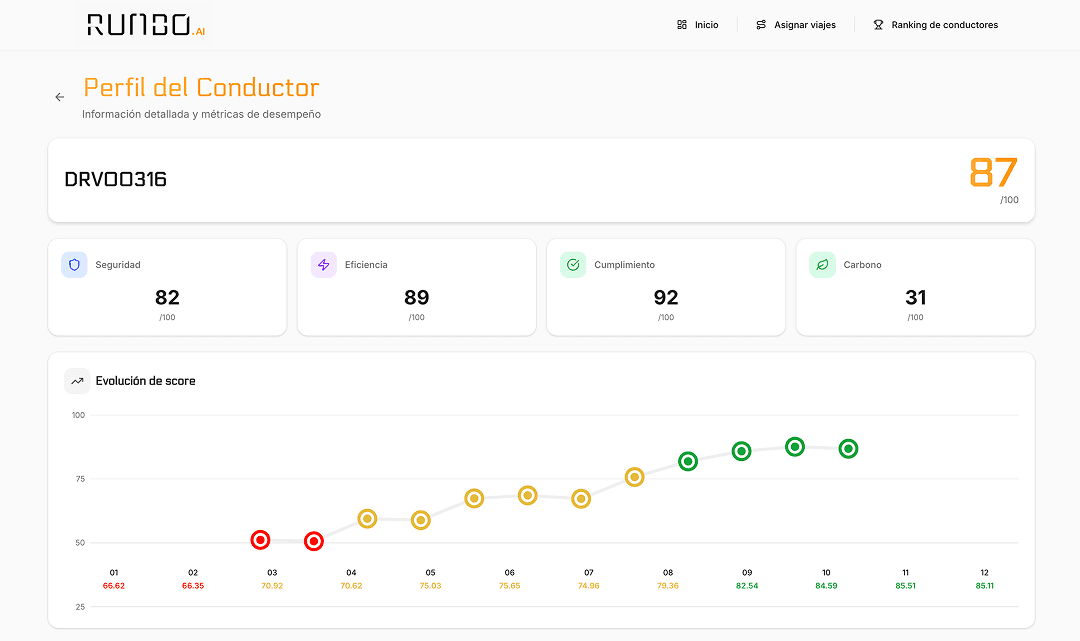Click the month 12 value 85.11
Screen dimensions: 1080x641
click(x=985, y=586)
